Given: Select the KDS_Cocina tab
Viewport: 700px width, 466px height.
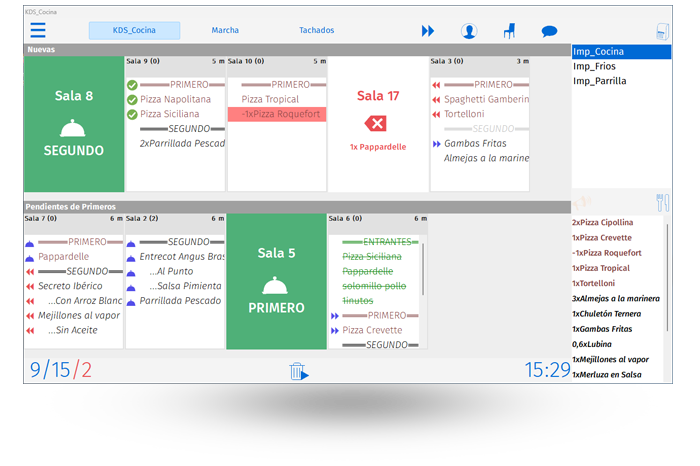Looking at the screenshot, I should [134, 30].
